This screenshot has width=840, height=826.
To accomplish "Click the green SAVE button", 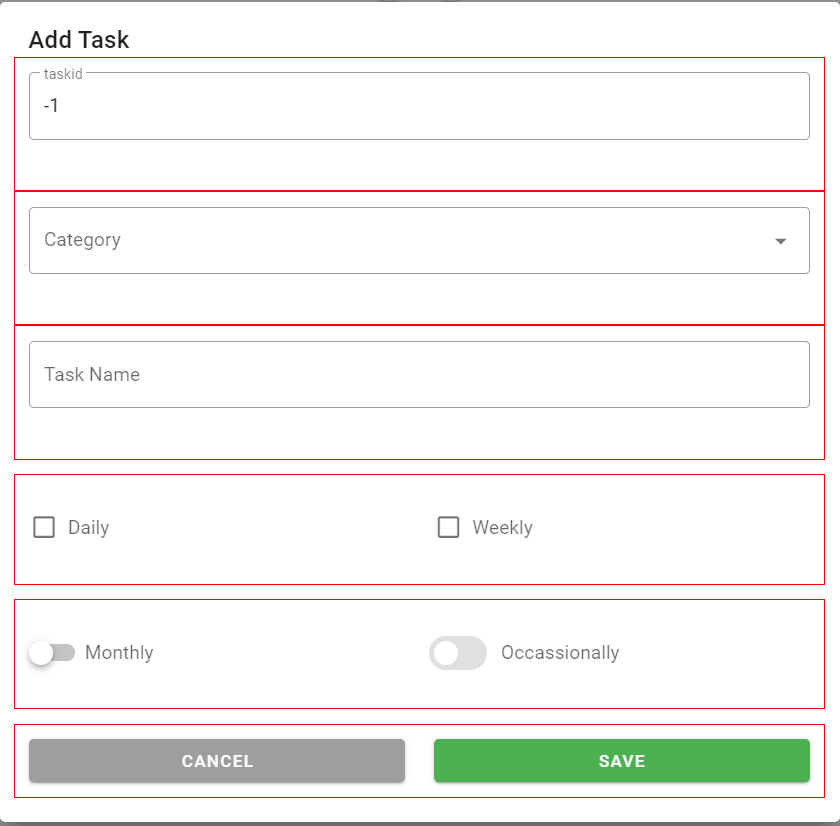I will click(x=621, y=761).
